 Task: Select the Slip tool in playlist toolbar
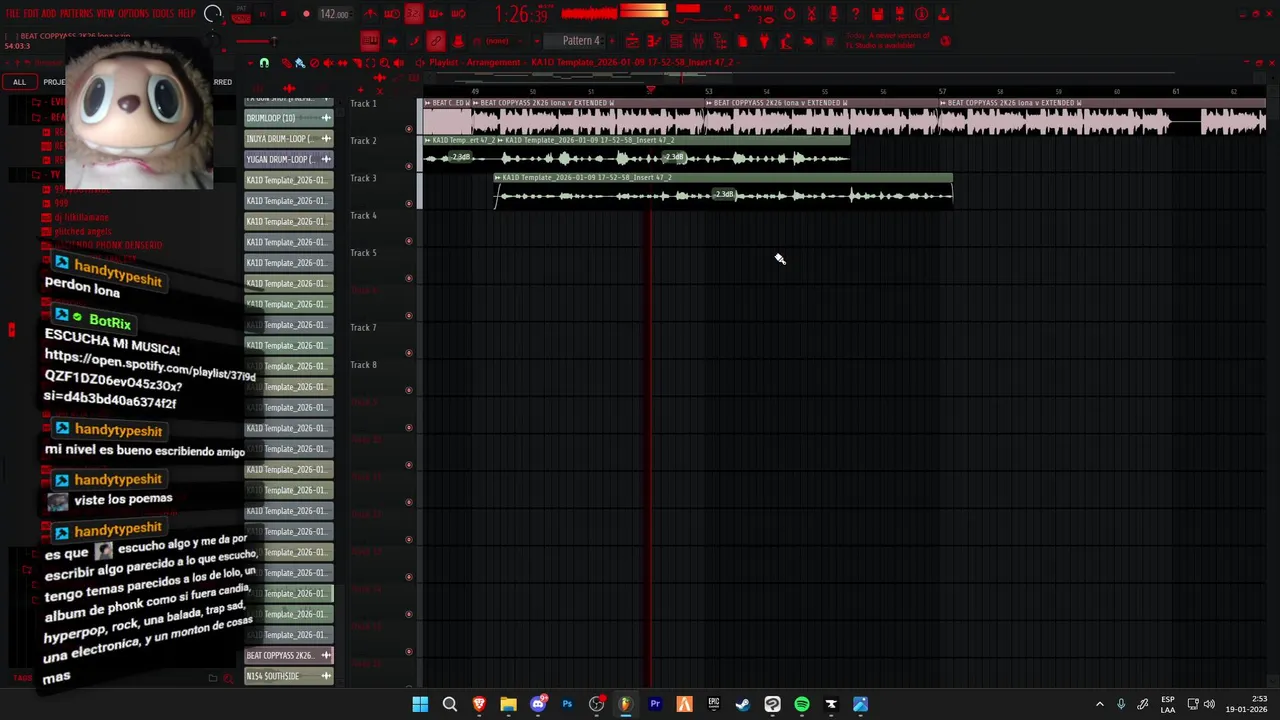point(343,63)
